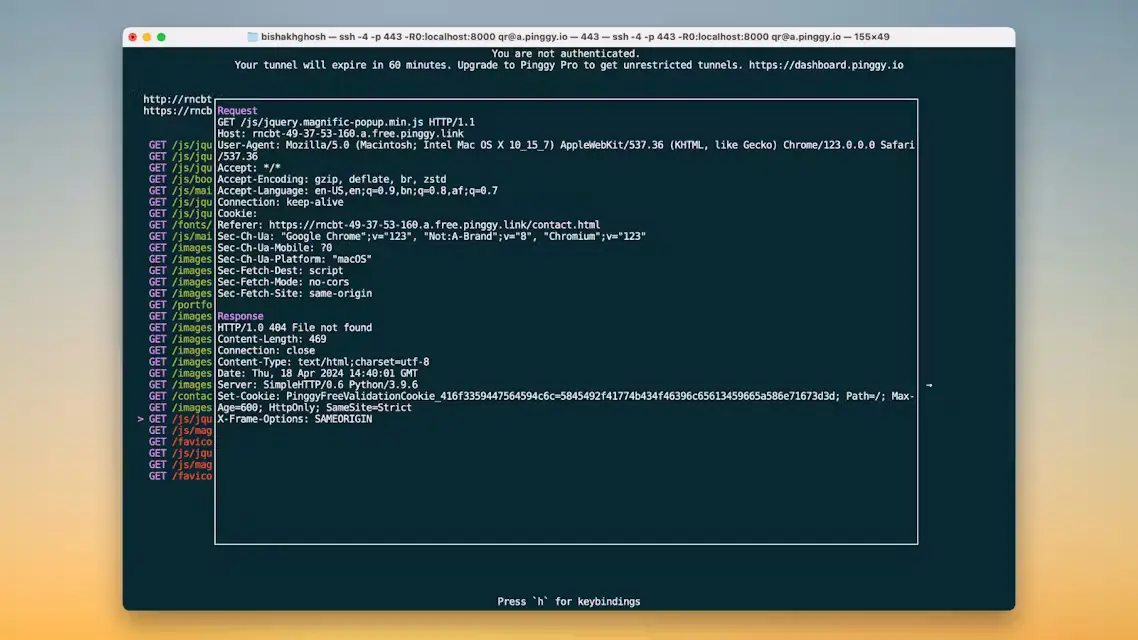1138x640 pixels.
Task: Select the GET /favico request entry
Action: tap(178, 441)
